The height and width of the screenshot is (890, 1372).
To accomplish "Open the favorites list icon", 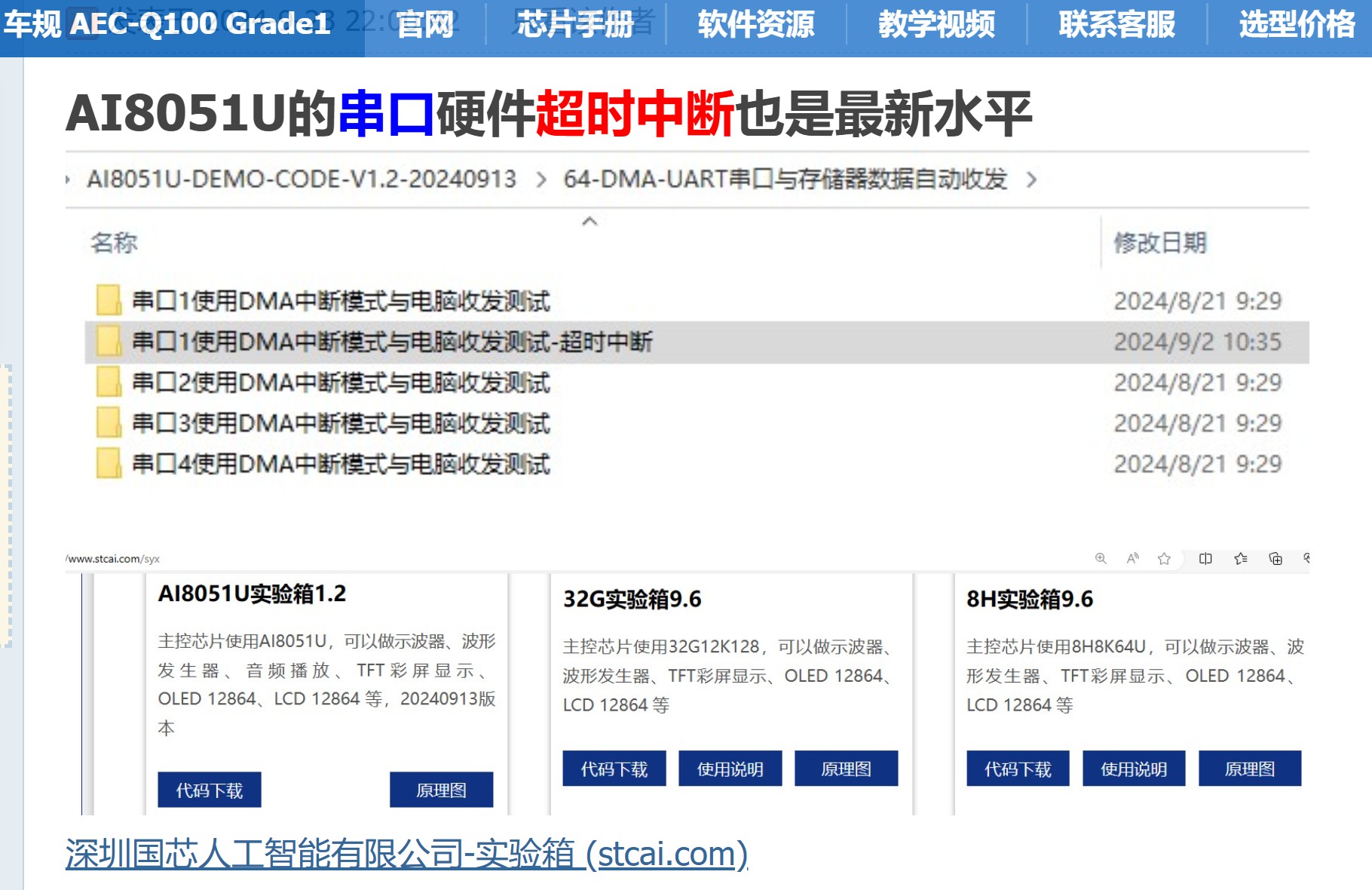I will pyautogui.click(x=1239, y=559).
